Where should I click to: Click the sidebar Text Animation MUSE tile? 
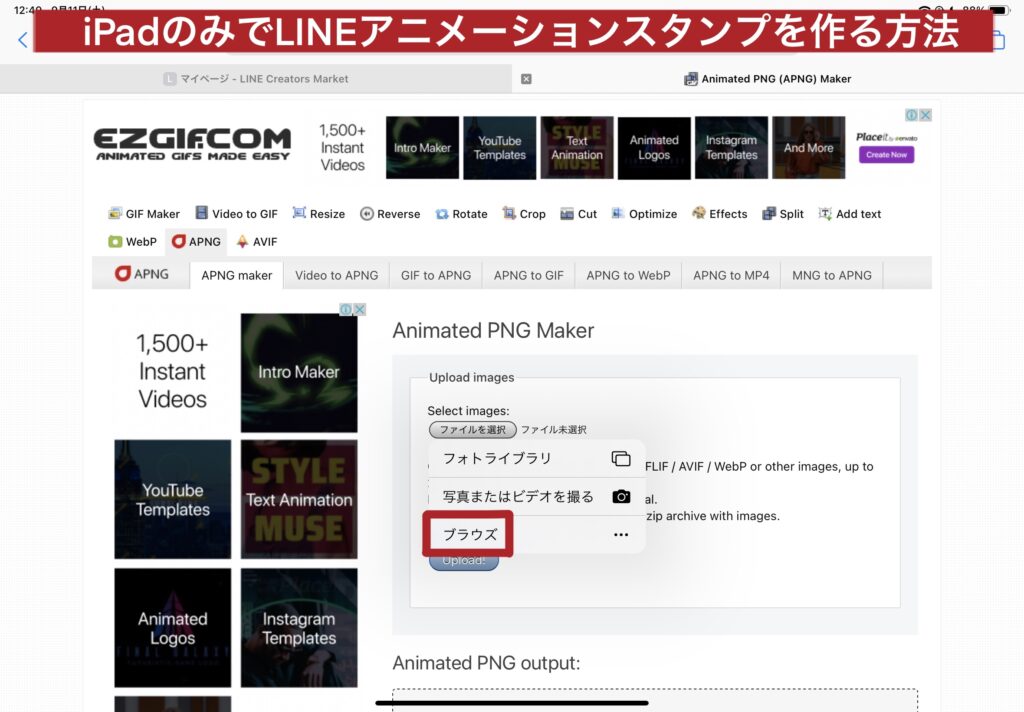point(299,499)
